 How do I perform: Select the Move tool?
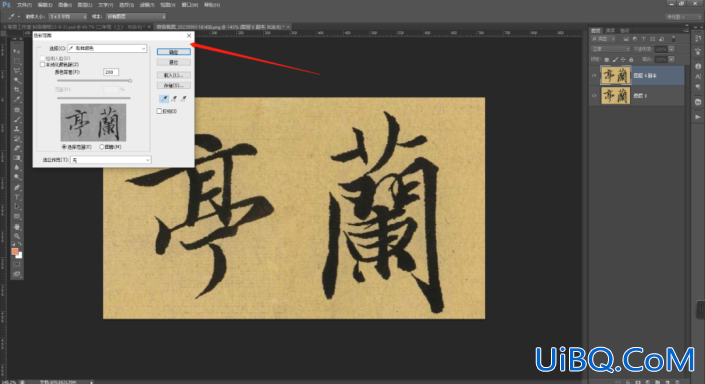coord(17,51)
